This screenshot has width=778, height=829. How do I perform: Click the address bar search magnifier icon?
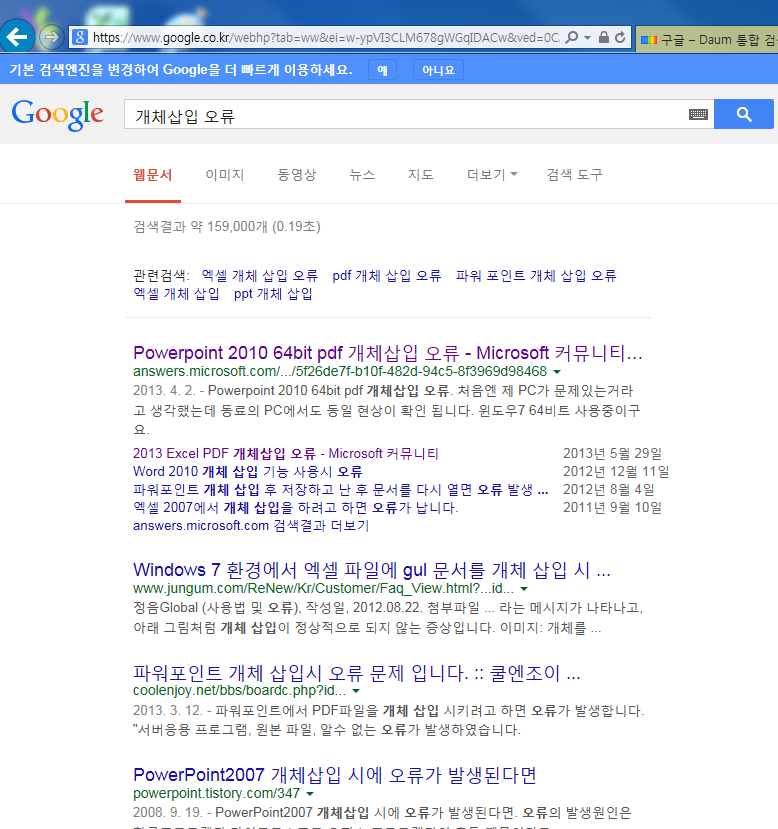click(x=571, y=38)
